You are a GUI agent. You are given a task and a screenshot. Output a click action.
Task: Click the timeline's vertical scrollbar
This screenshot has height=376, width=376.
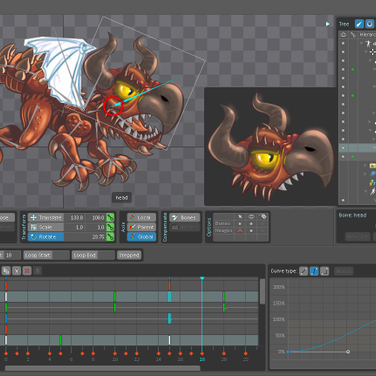(x=262, y=291)
